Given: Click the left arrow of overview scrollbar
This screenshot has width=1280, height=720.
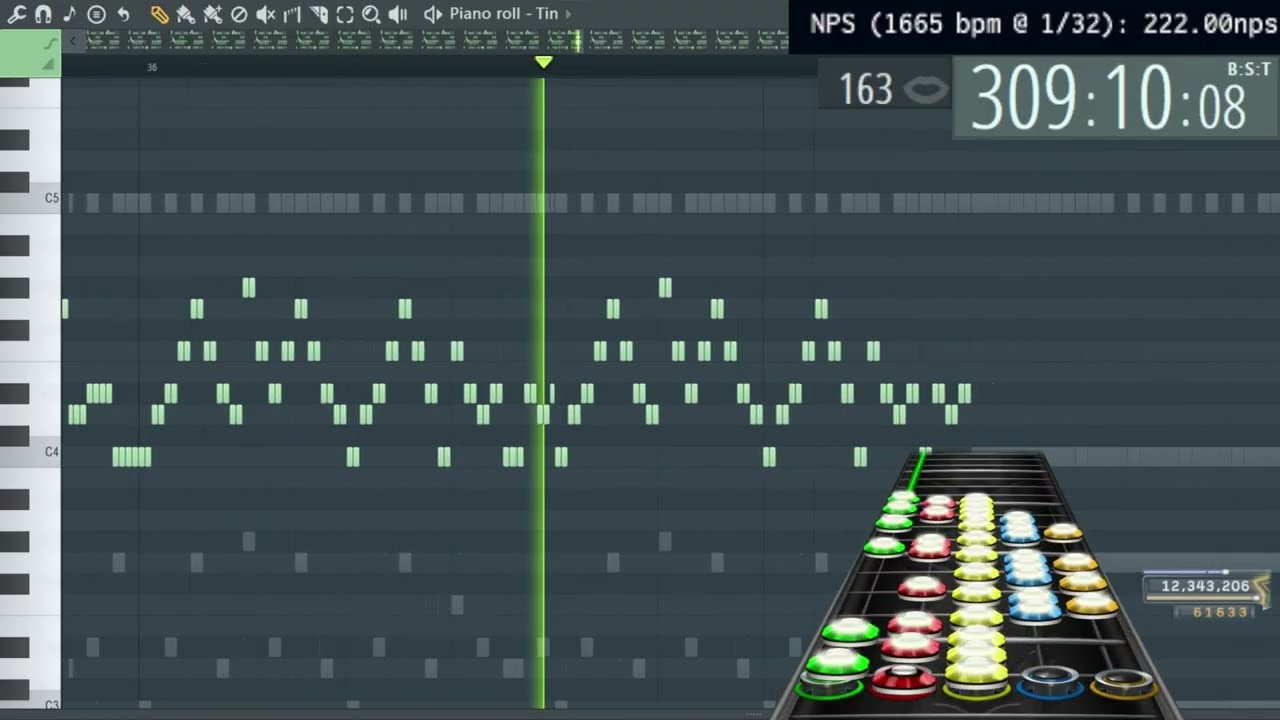Looking at the screenshot, I should click(x=73, y=41).
